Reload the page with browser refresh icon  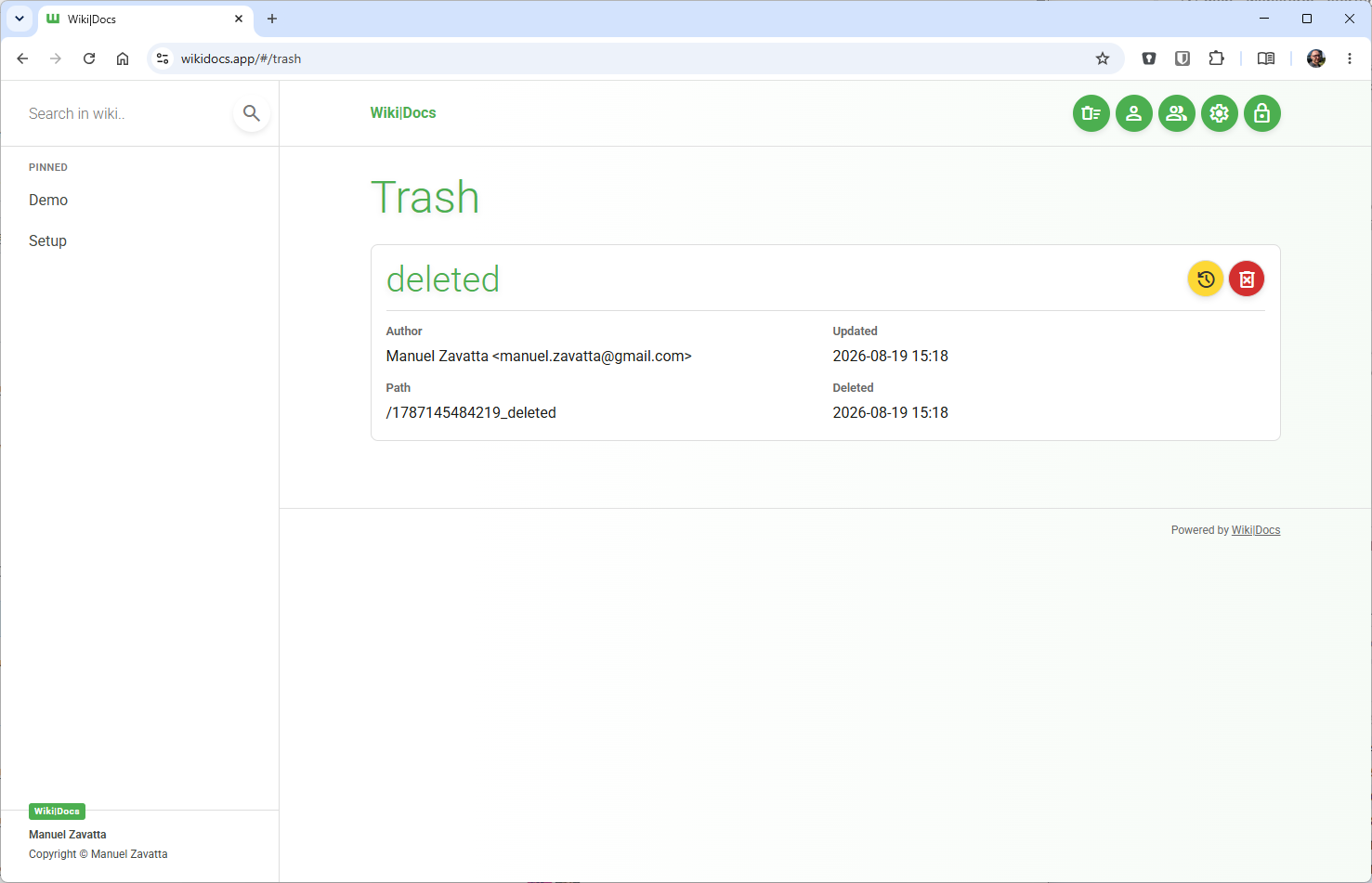(x=89, y=58)
